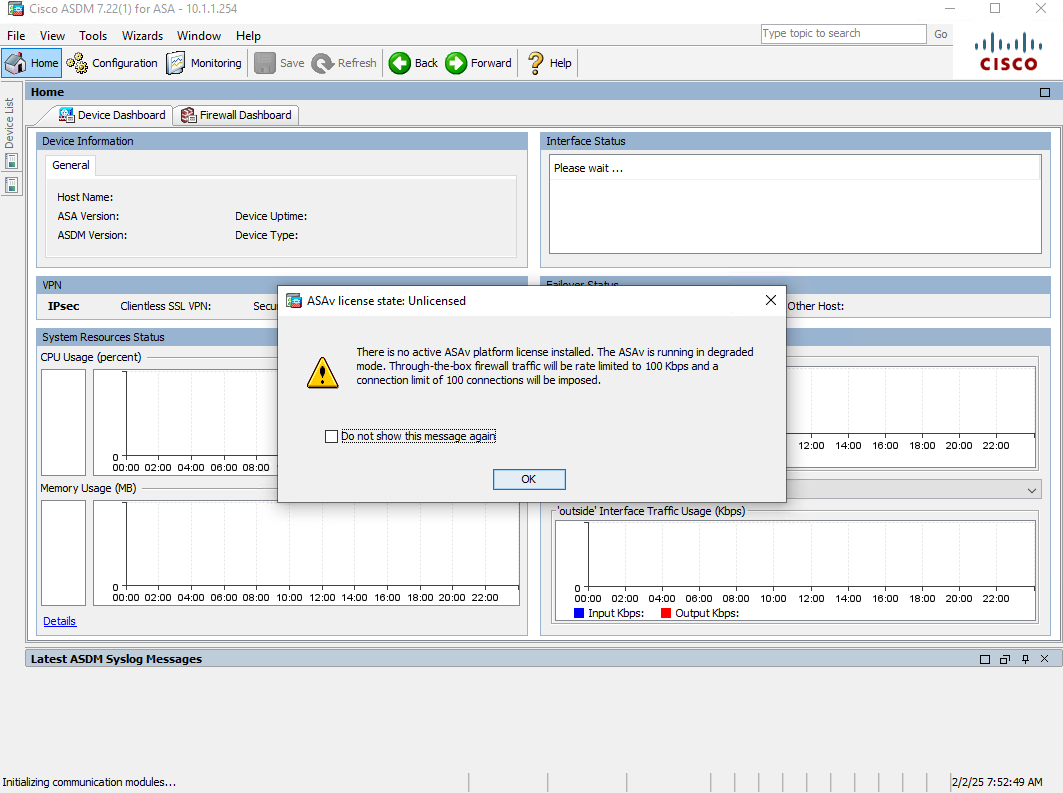This screenshot has height=793, width=1063.
Task: Click 'Please wait ...' in Interface Status
Action: tap(588, 168)
